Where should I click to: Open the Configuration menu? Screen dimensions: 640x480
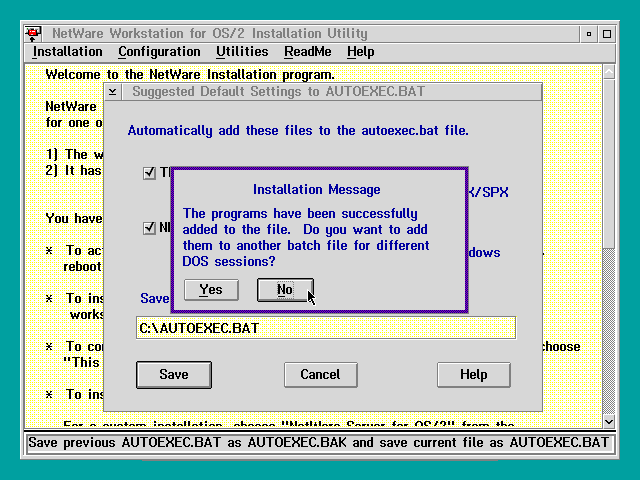click(159, 52)
